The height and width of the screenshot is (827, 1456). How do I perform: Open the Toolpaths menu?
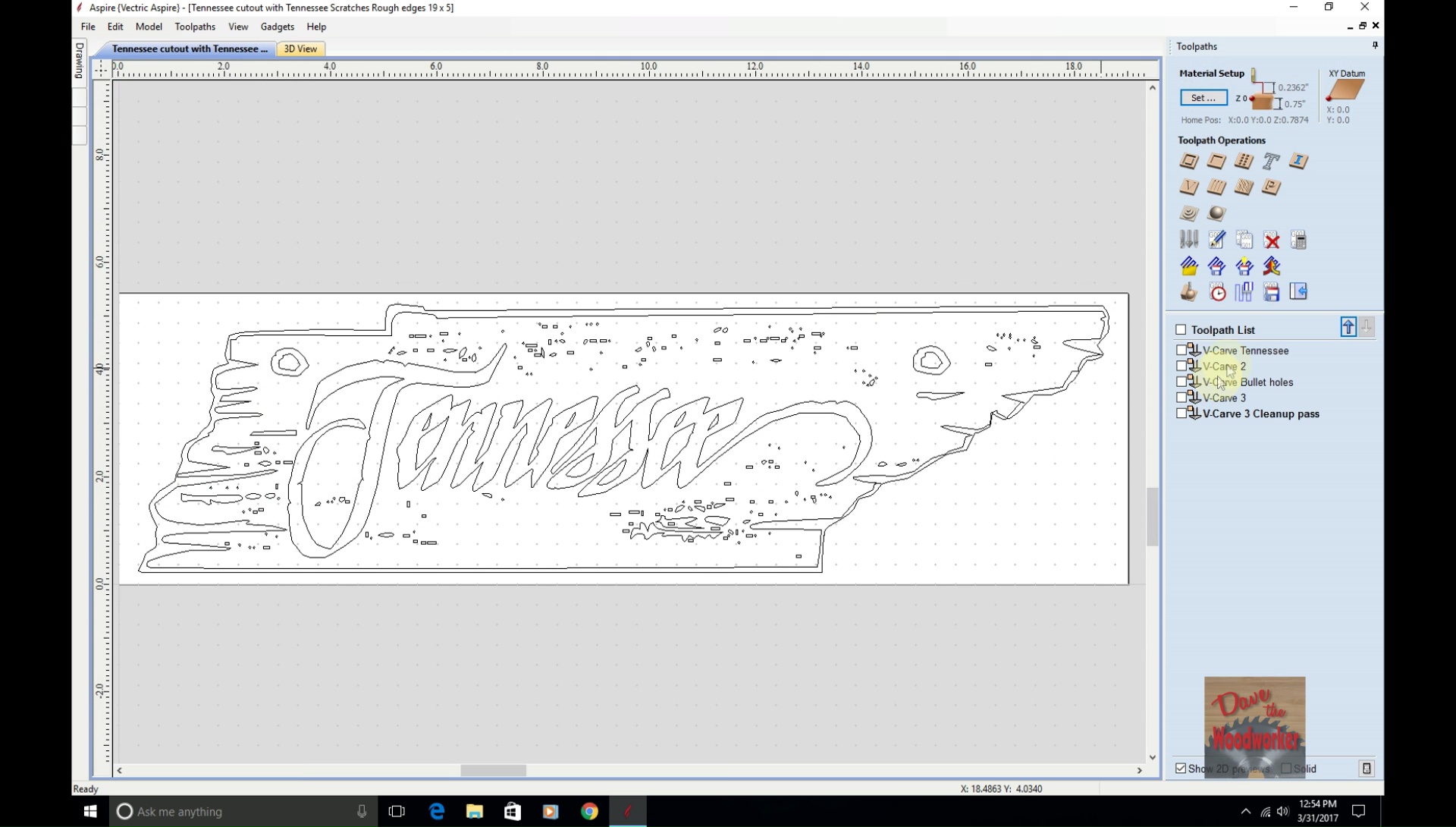coord(195,27)
